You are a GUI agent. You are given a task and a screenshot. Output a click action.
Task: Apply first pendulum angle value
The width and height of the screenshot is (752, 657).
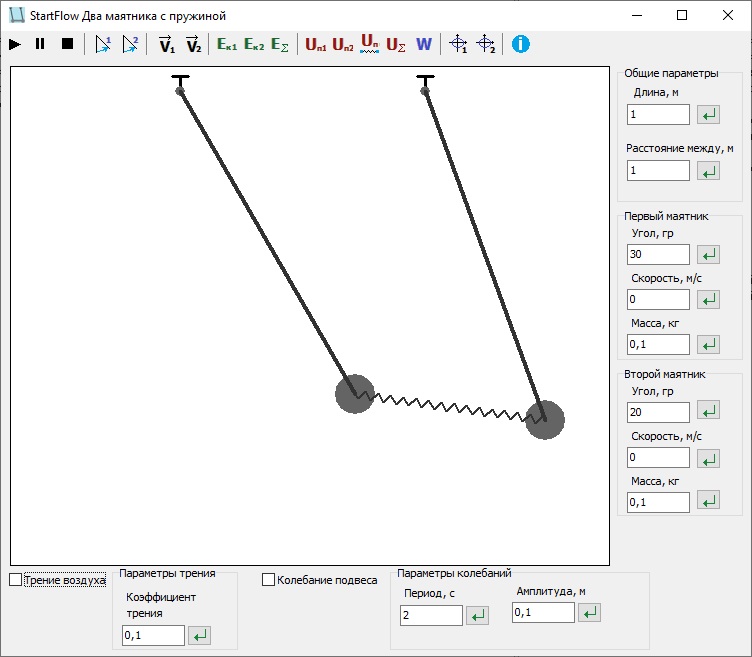(x=708, y=254)
